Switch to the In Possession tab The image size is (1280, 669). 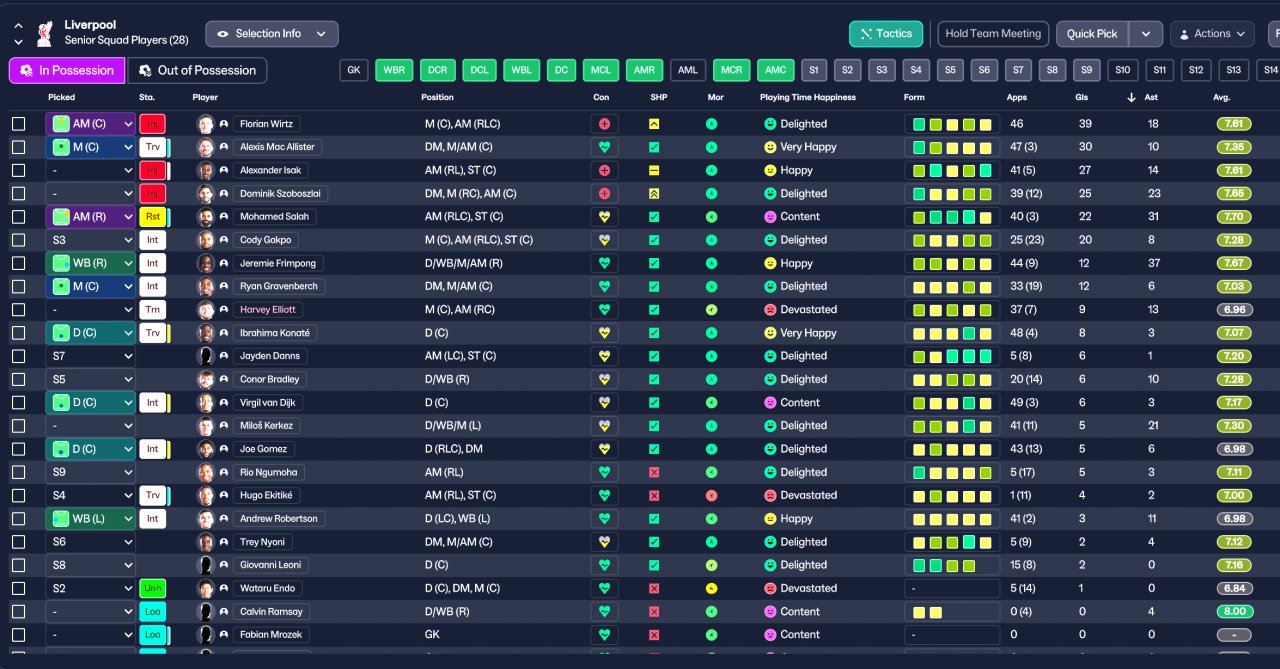(67, 70)
